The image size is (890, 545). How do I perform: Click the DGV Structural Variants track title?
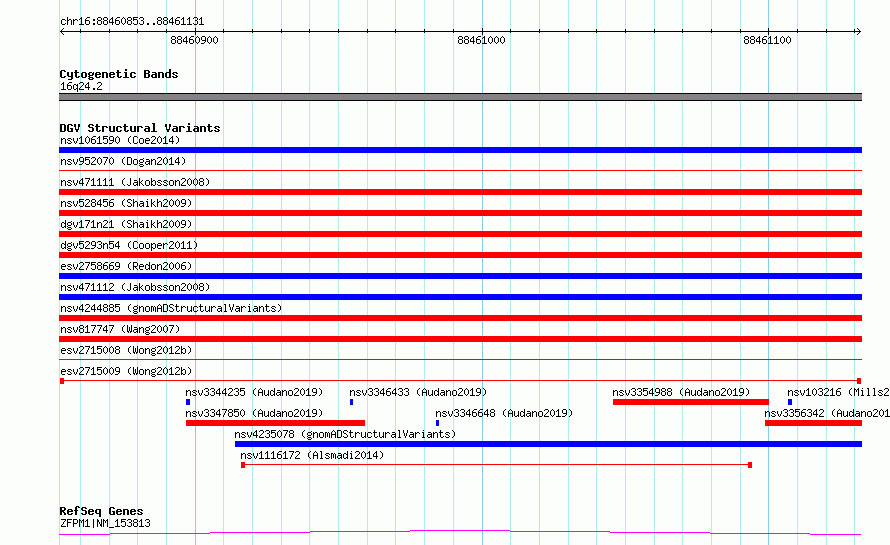click(x=140, y=128)
